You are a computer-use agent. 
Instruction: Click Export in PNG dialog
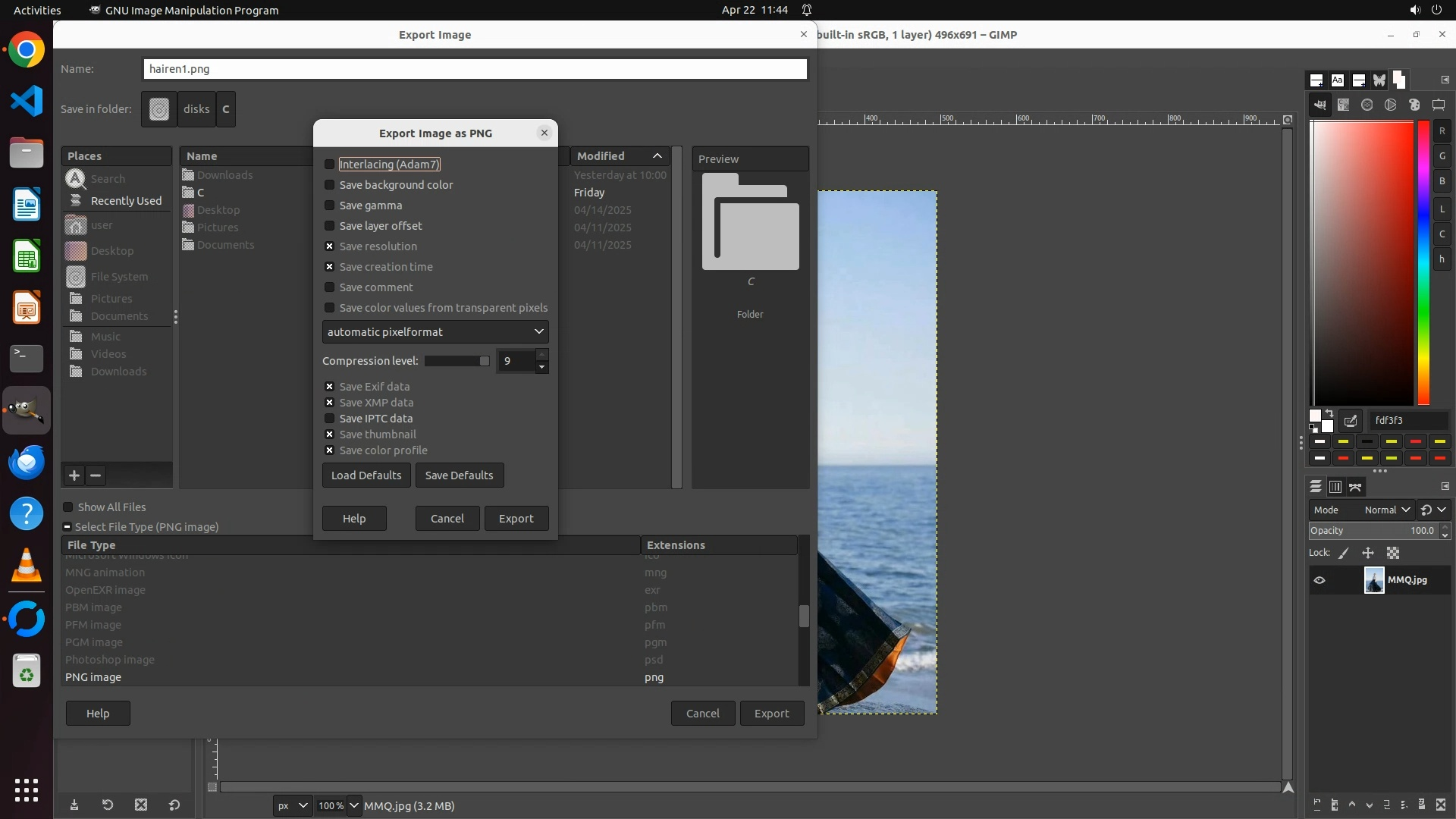coord(516,519)
